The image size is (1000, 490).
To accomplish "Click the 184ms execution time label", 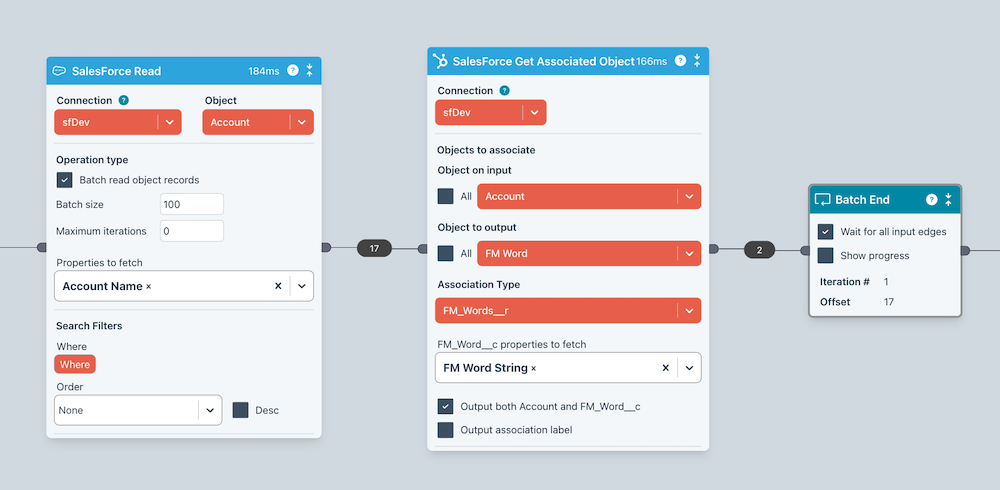I will point(264,71).
